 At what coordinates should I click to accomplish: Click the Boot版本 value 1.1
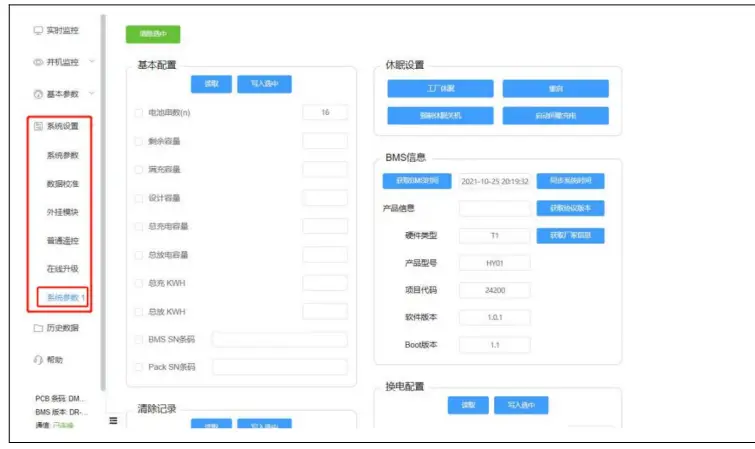coord(495,345)
